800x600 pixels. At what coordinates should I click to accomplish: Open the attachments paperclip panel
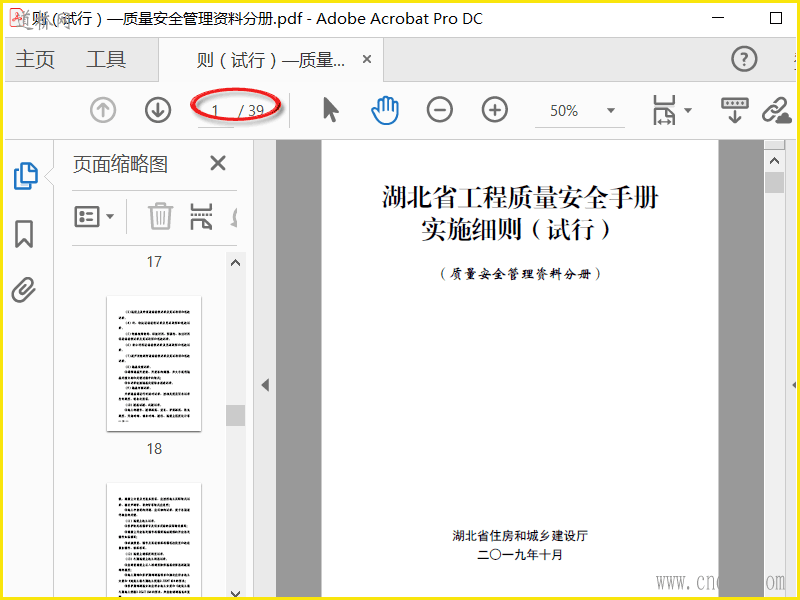pyautogui.click(x=23, y=290)
